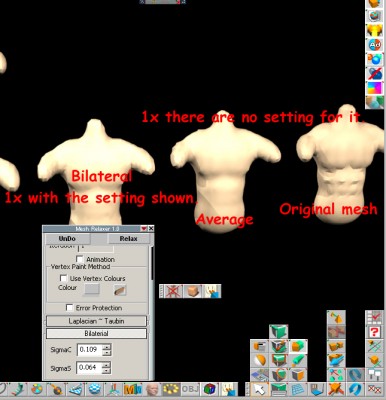
Task: Click the colour palette wheel icon in bottom toolbar
Action: coord(37,389)
